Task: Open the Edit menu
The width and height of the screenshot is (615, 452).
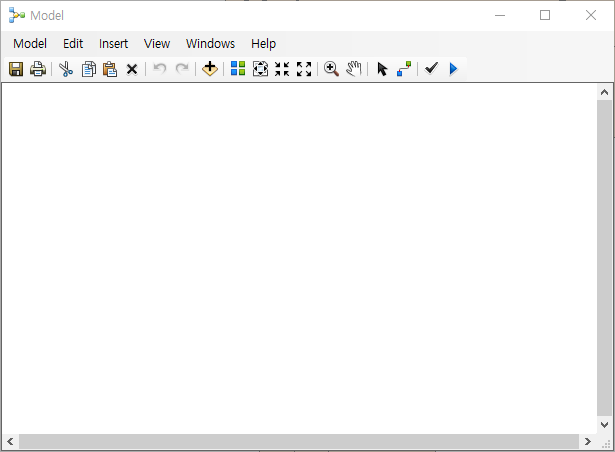Action: (x=73, y=44)
